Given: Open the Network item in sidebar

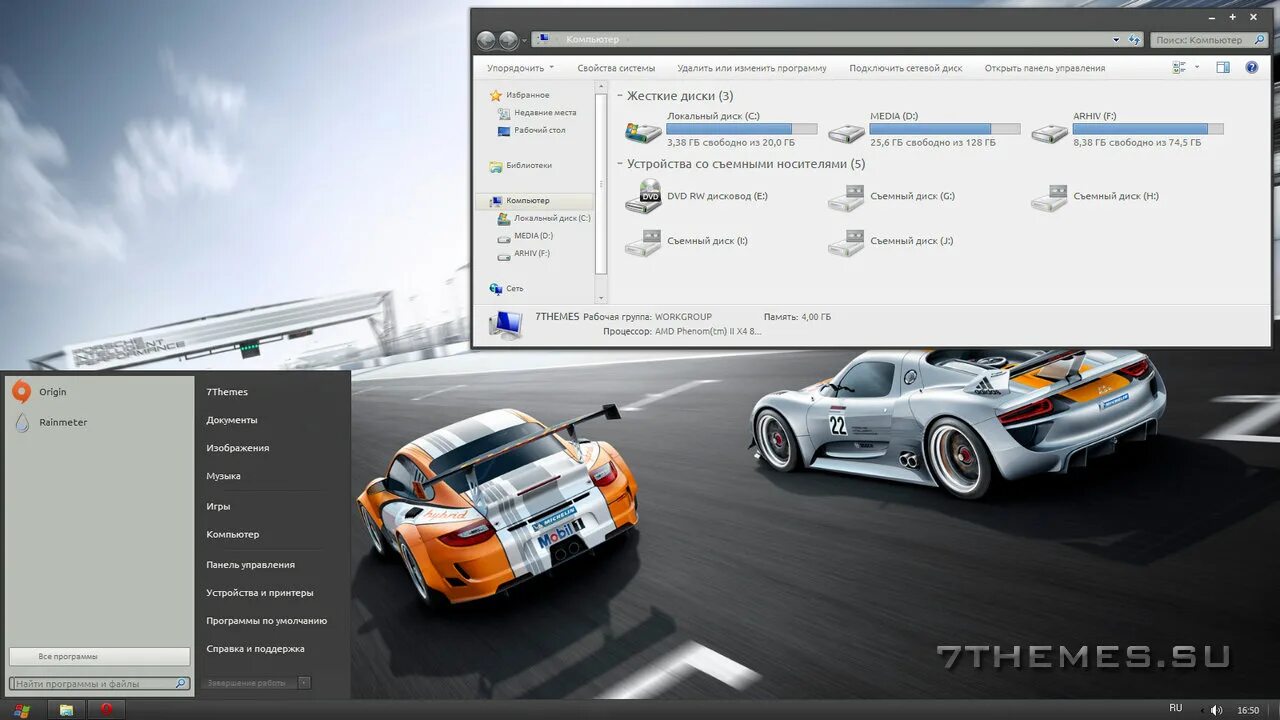Looking at the screenshot, I should coord(506,288).
